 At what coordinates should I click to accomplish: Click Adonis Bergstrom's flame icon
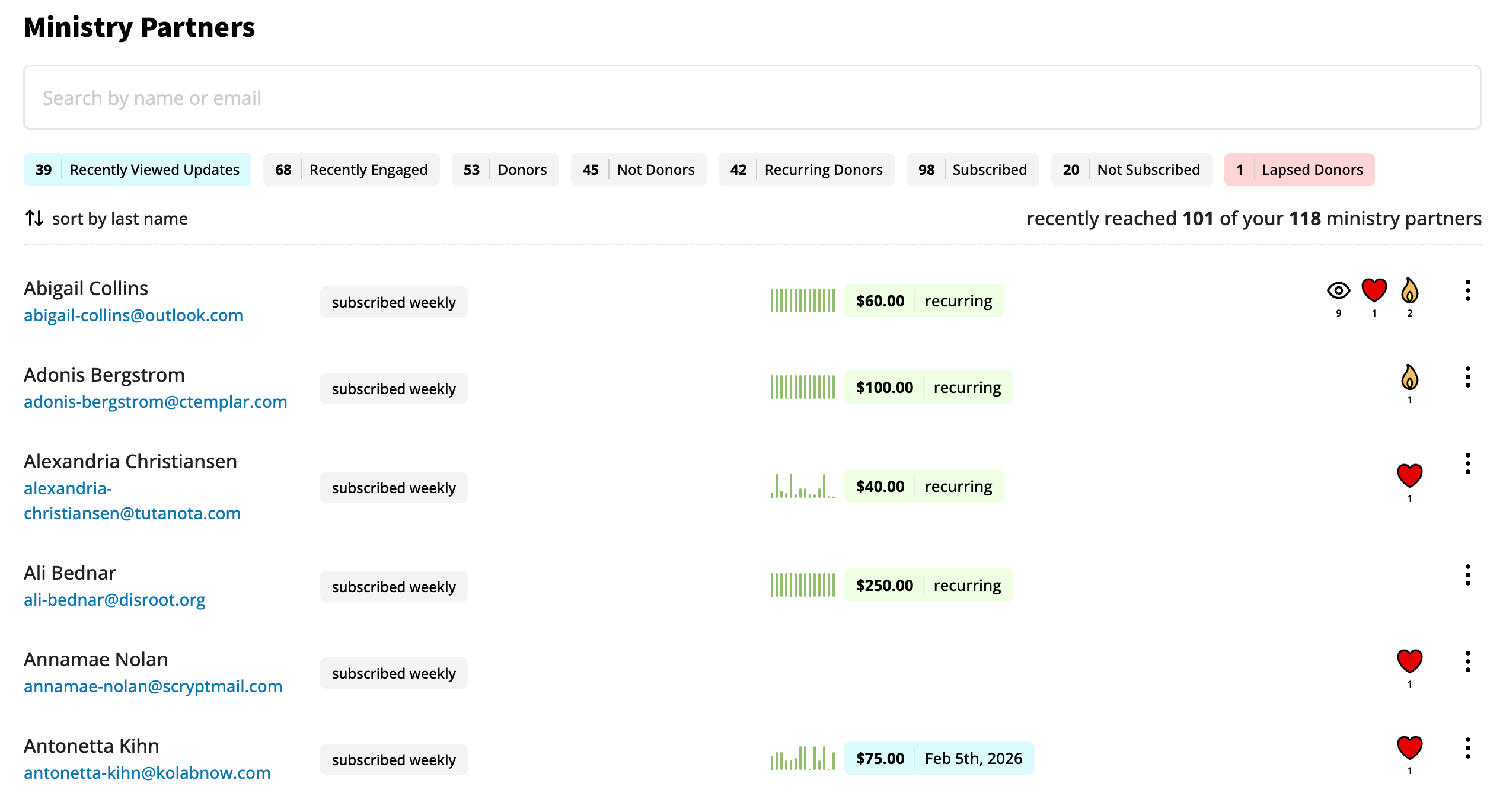coord(1409,377)
